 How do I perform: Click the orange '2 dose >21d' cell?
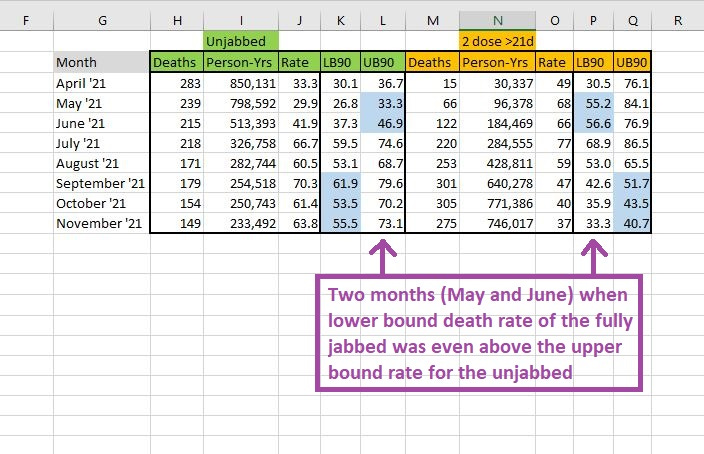pyautogui.click(x=497, y=41)
